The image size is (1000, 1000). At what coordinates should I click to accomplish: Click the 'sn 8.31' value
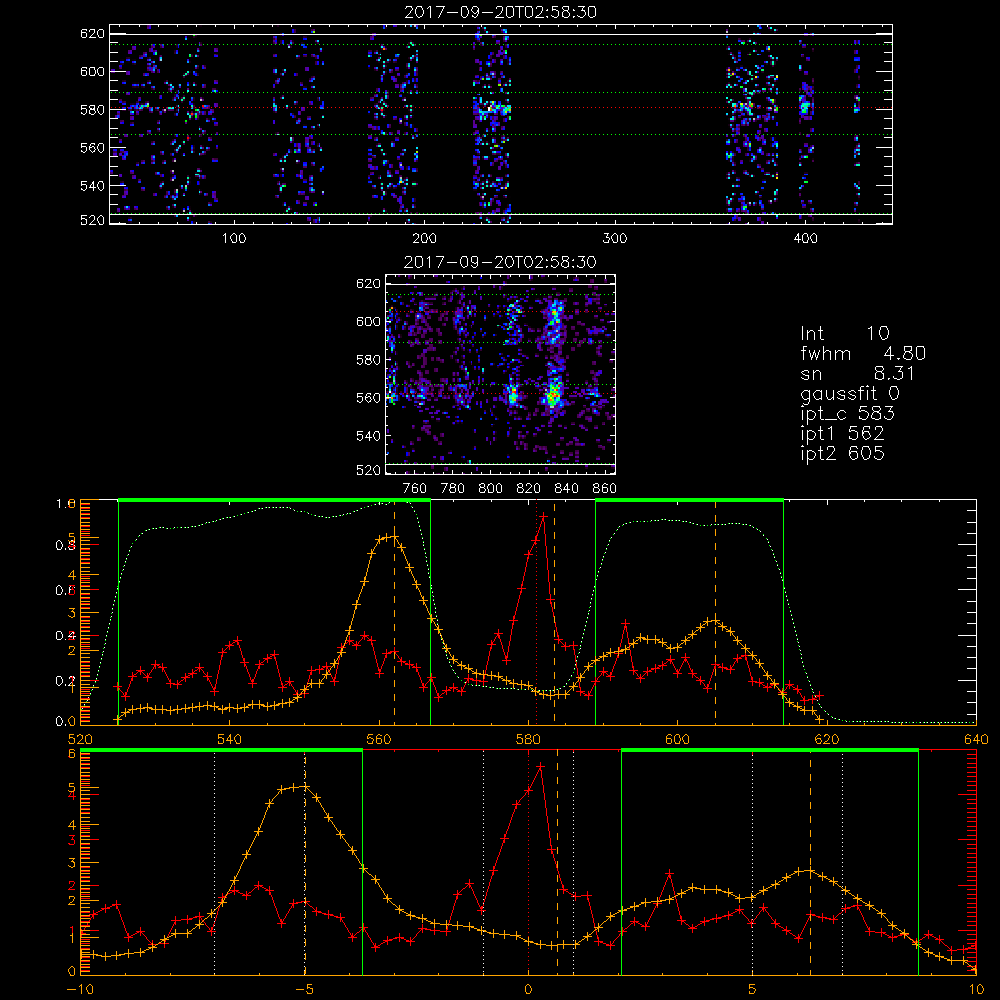pos(857,373)
